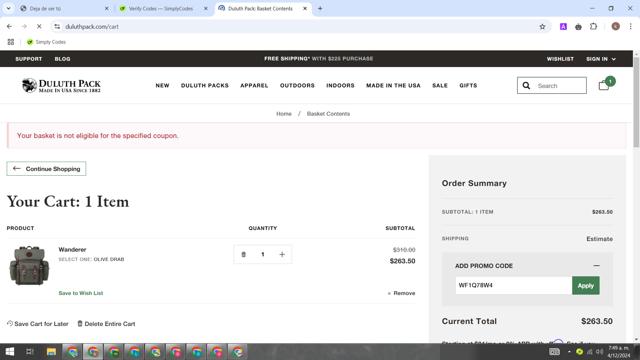Viewport: 640px width, 360px height.
Task: Click the Free Shipping banner text
Action: [x=318, y=59]
